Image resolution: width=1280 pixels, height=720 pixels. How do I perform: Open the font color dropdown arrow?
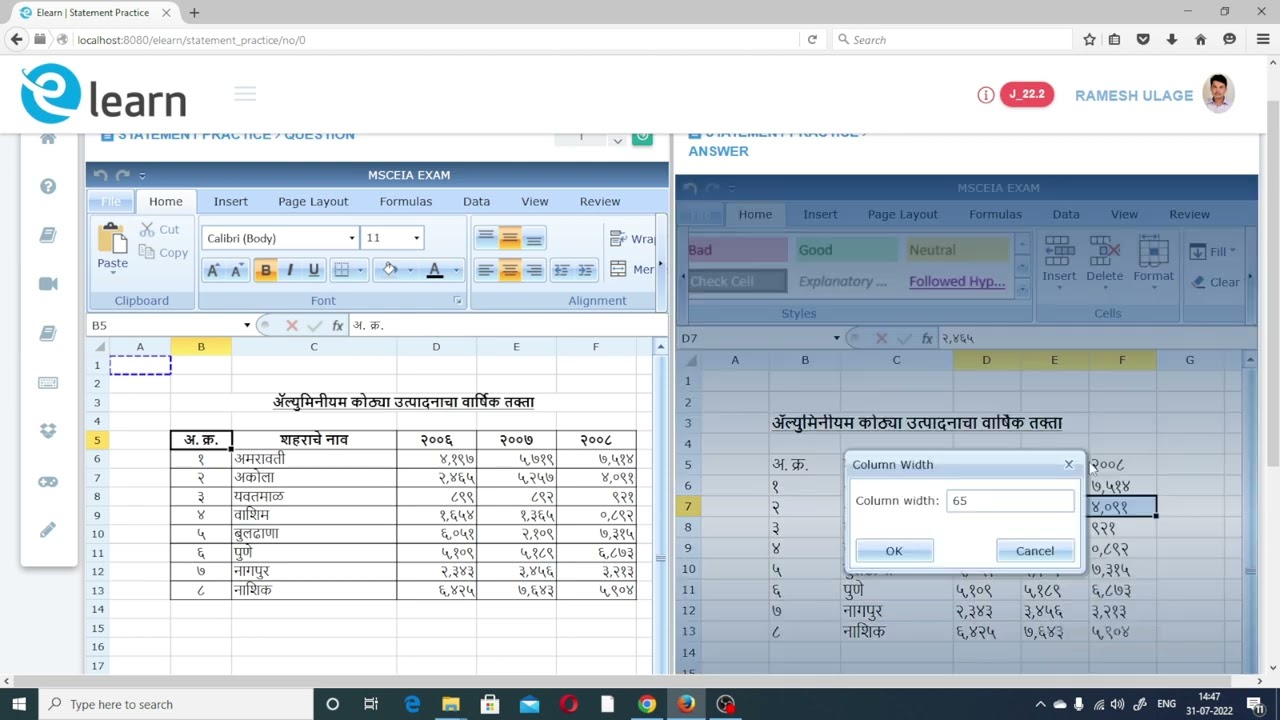point(456,270)
